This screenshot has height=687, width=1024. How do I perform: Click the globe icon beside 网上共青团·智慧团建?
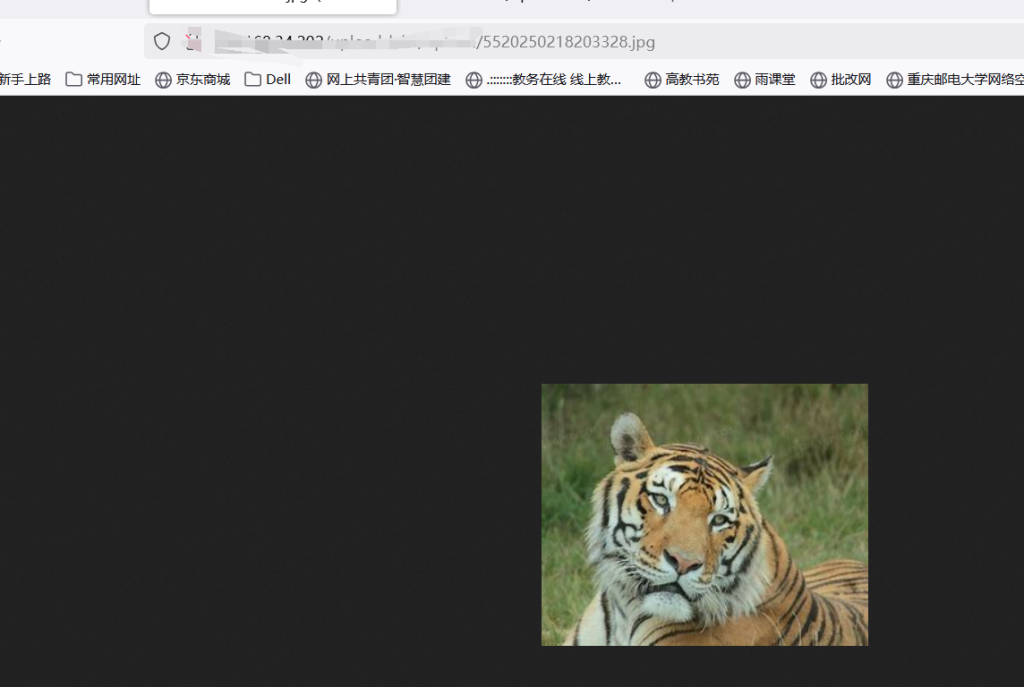coord(313,80)
